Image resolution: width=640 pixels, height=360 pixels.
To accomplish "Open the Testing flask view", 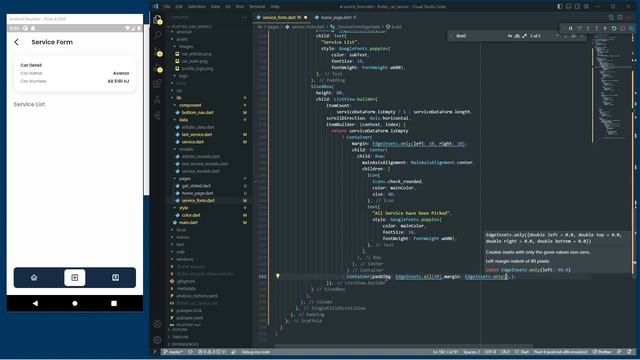I will coord(157,100).
